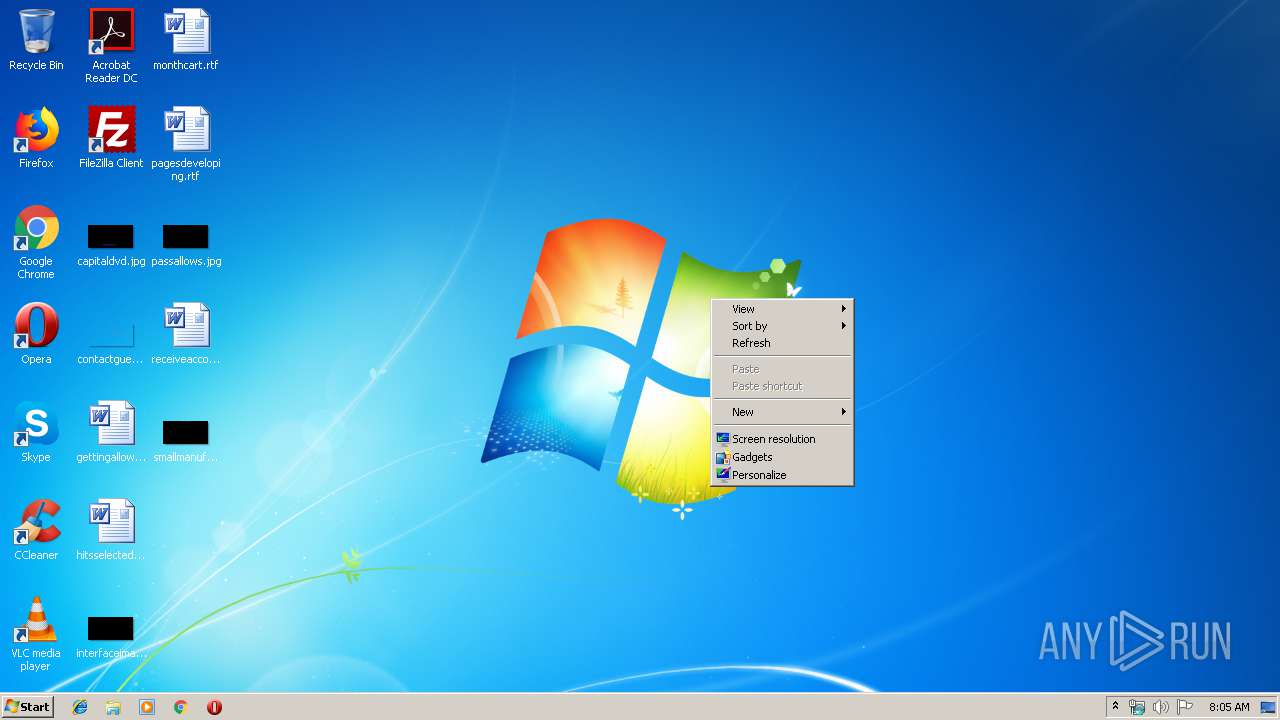Select the receiveacco... document icon

(x=186, y=335)
